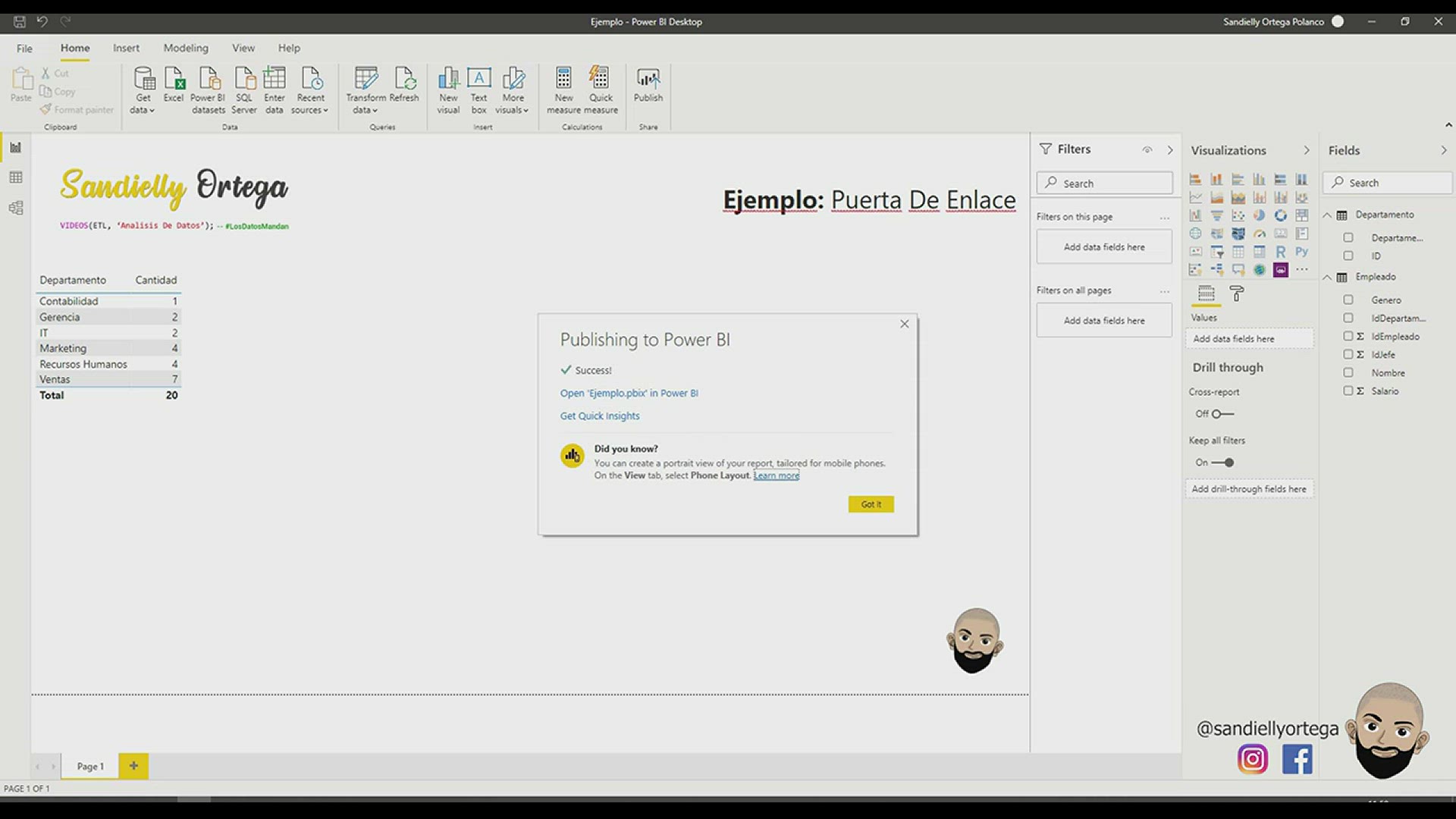This screenshot has height=819, width=1456.
Task: Open 'Ejemplo.pbix' in Power BI link
Action: click(x=629, y=393)
